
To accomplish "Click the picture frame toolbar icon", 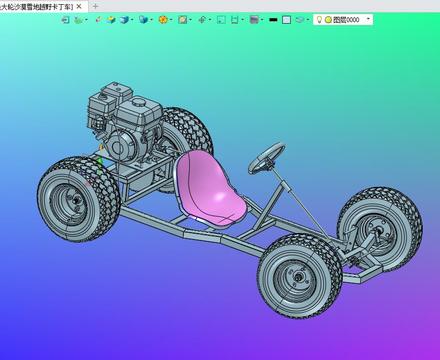I will click(182, 20).
